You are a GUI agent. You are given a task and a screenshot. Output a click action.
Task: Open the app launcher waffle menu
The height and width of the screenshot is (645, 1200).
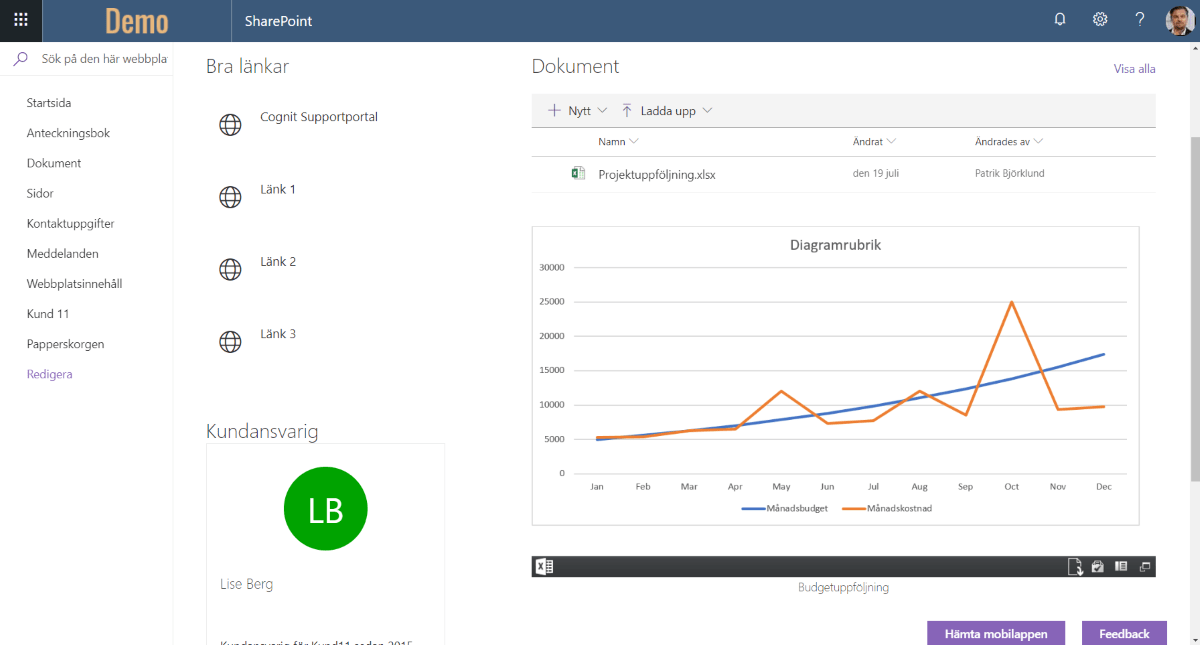point(21,20)
